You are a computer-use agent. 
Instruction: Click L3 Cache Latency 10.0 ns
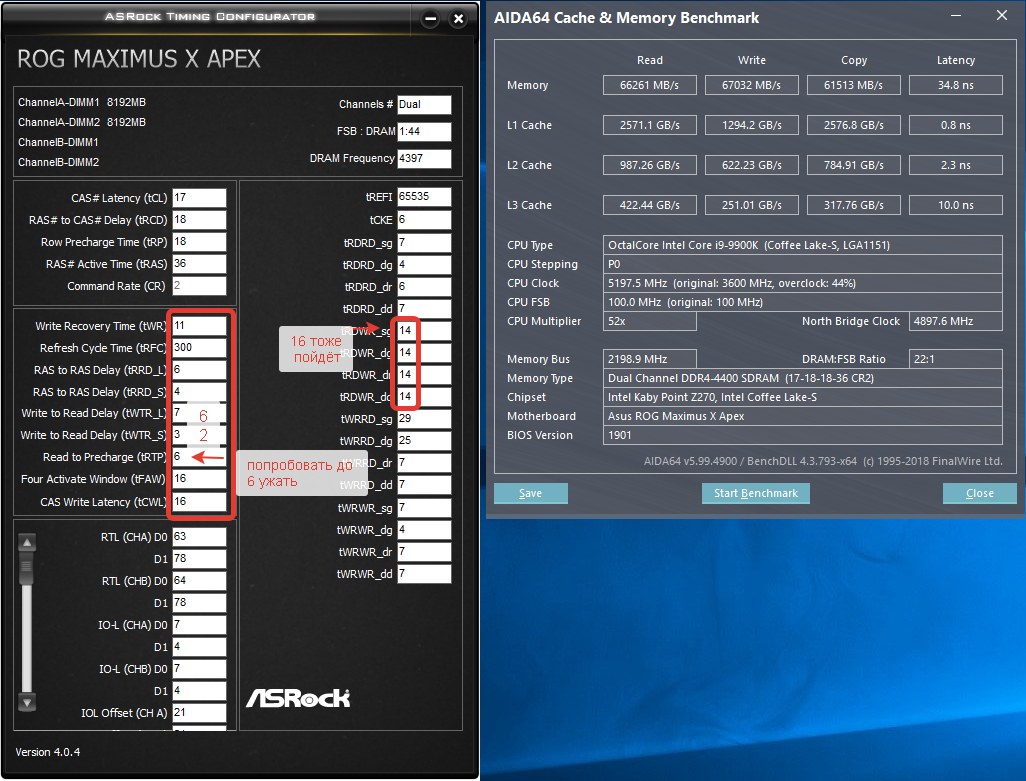[956, 205]
